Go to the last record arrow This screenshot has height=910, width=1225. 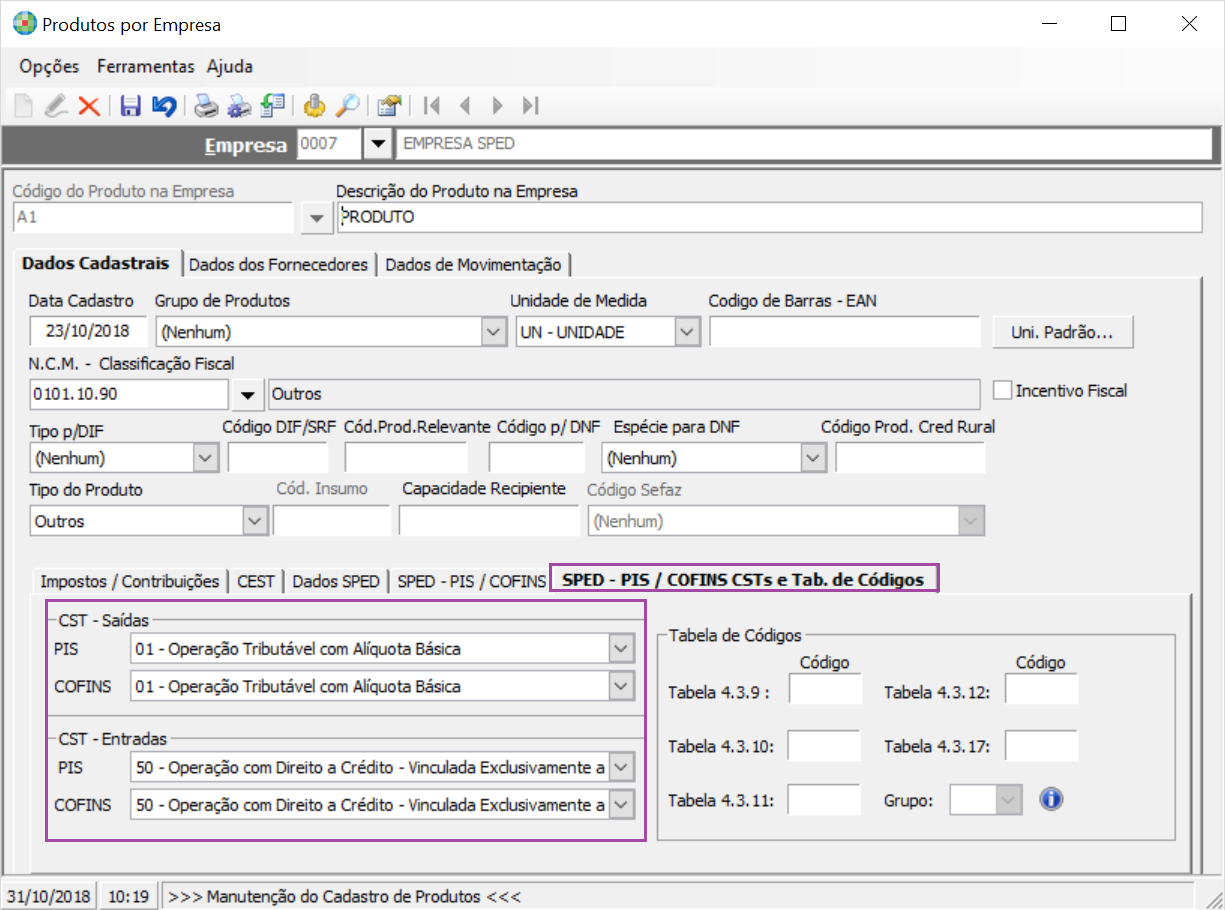tap(531, 106)
